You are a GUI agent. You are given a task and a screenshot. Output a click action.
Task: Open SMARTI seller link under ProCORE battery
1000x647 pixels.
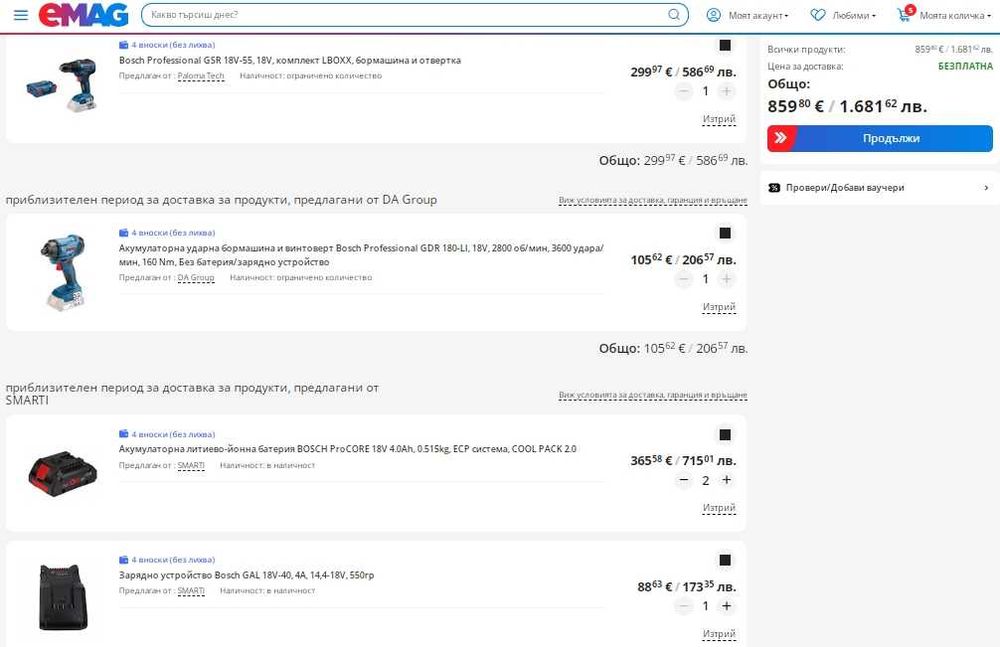click(191, 465)
